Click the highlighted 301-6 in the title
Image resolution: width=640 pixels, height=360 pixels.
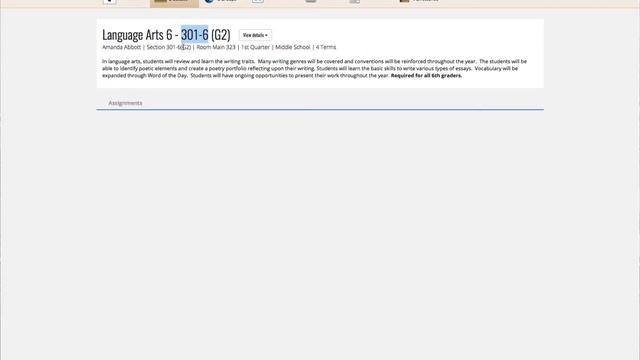[195, 35]
